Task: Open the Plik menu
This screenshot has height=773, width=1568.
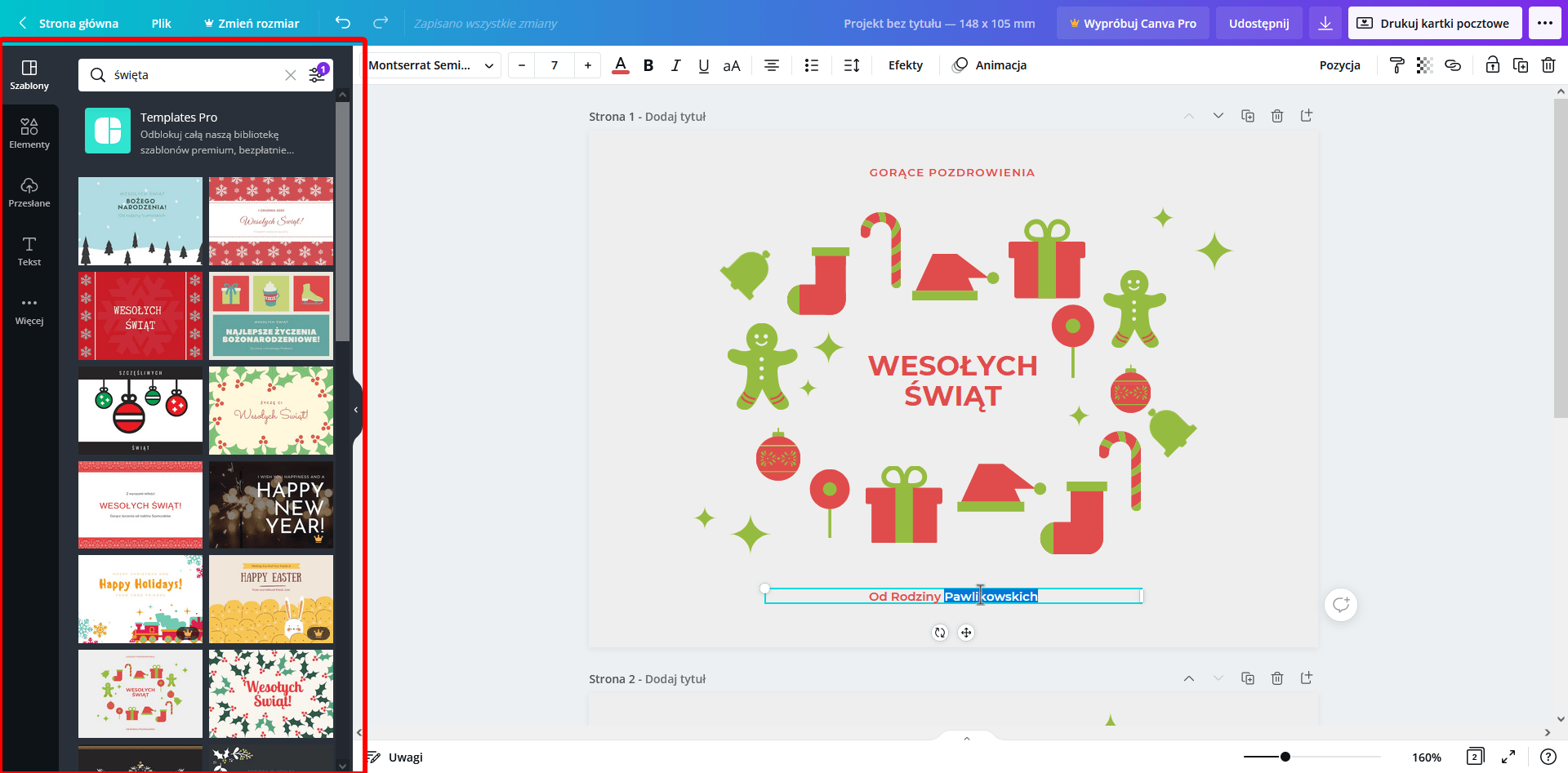Action: [x=161, y=23]
